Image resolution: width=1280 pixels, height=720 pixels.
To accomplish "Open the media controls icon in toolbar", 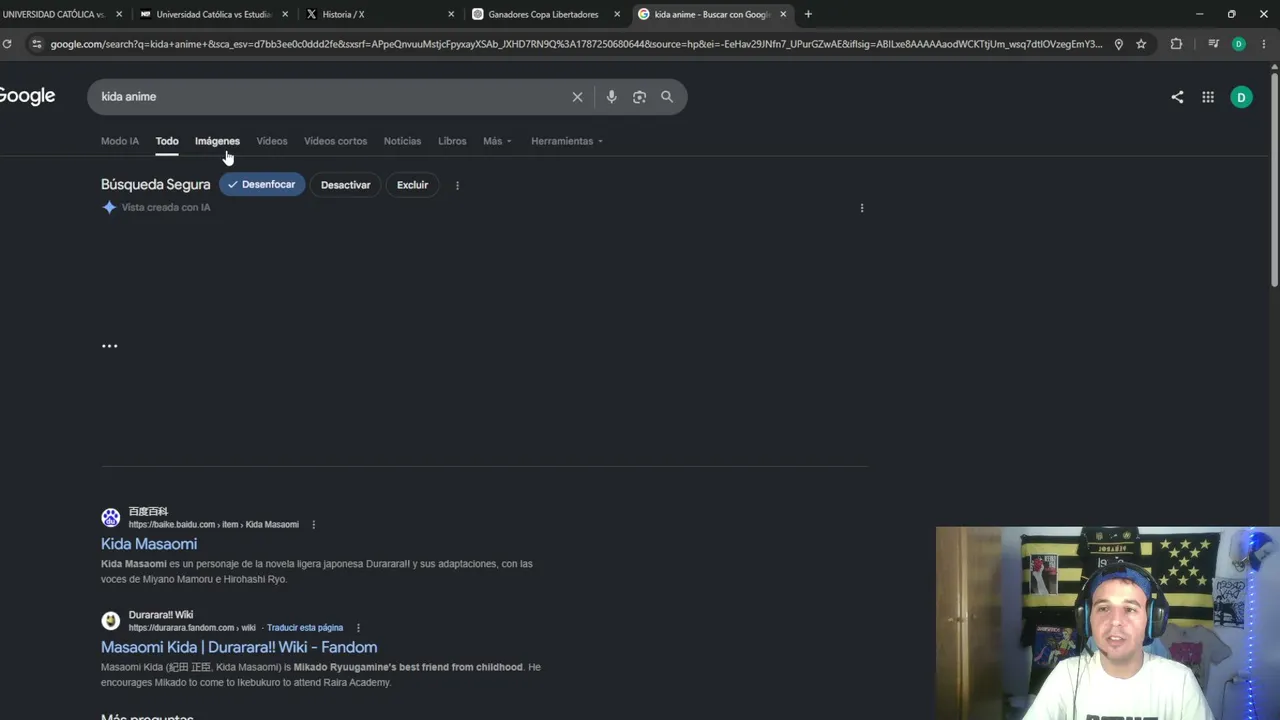I will (x=1213, y=44).
